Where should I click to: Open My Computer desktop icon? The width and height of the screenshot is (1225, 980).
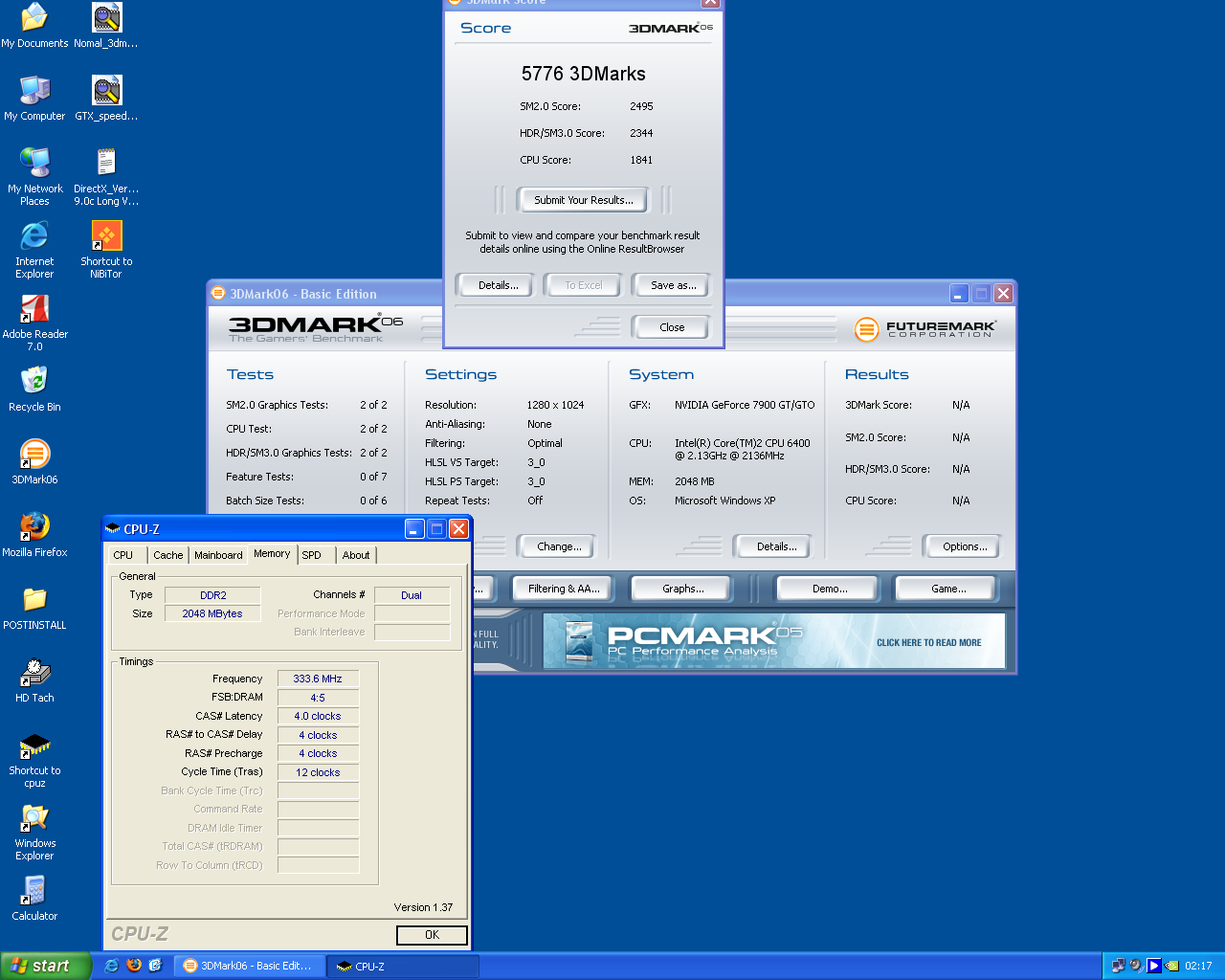point(34,99)
